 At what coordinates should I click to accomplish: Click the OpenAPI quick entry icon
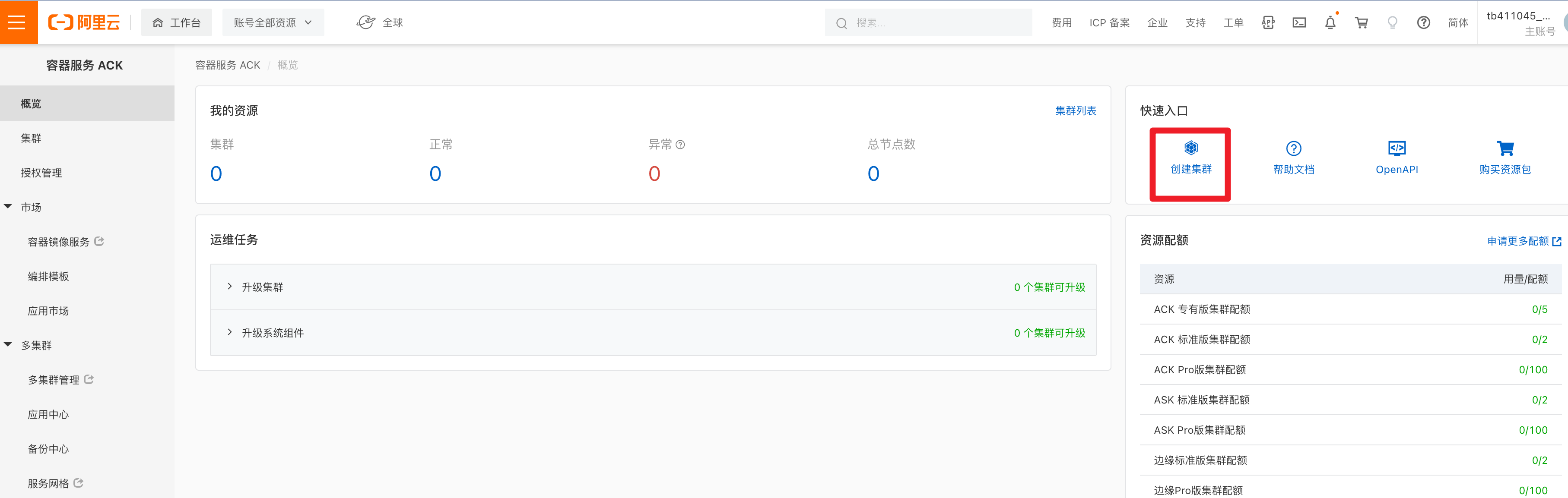[x=1397, y=149]
